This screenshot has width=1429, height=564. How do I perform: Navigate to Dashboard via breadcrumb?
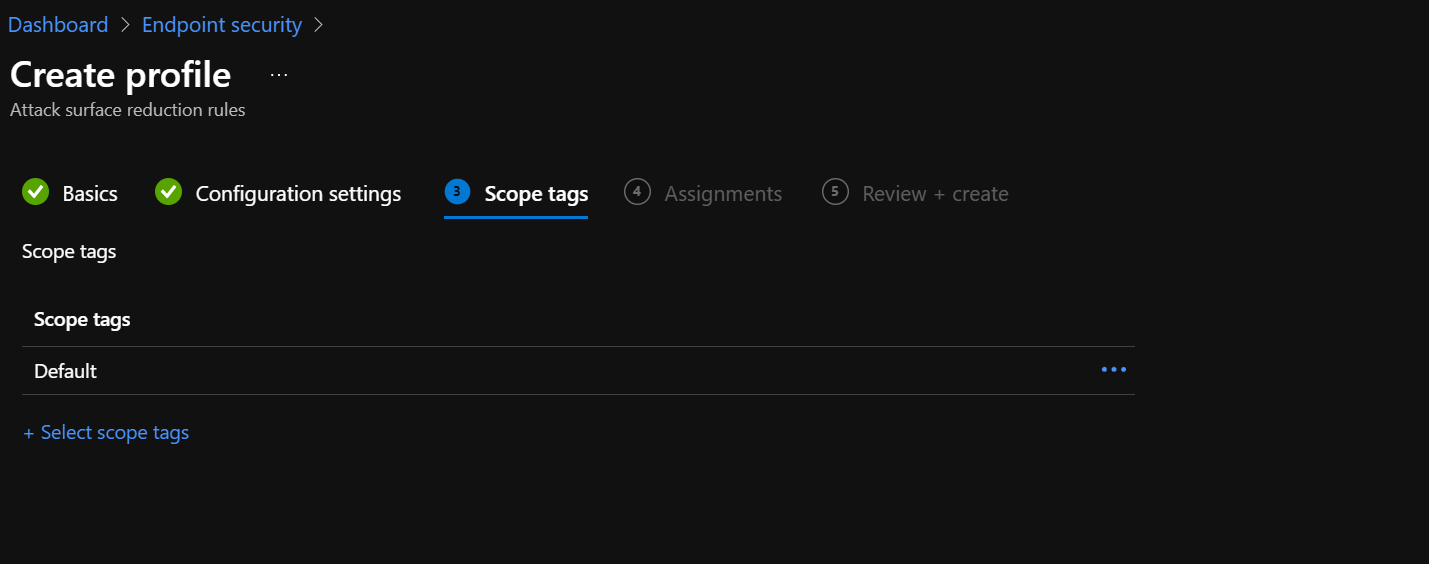click(x=58, y=25)
